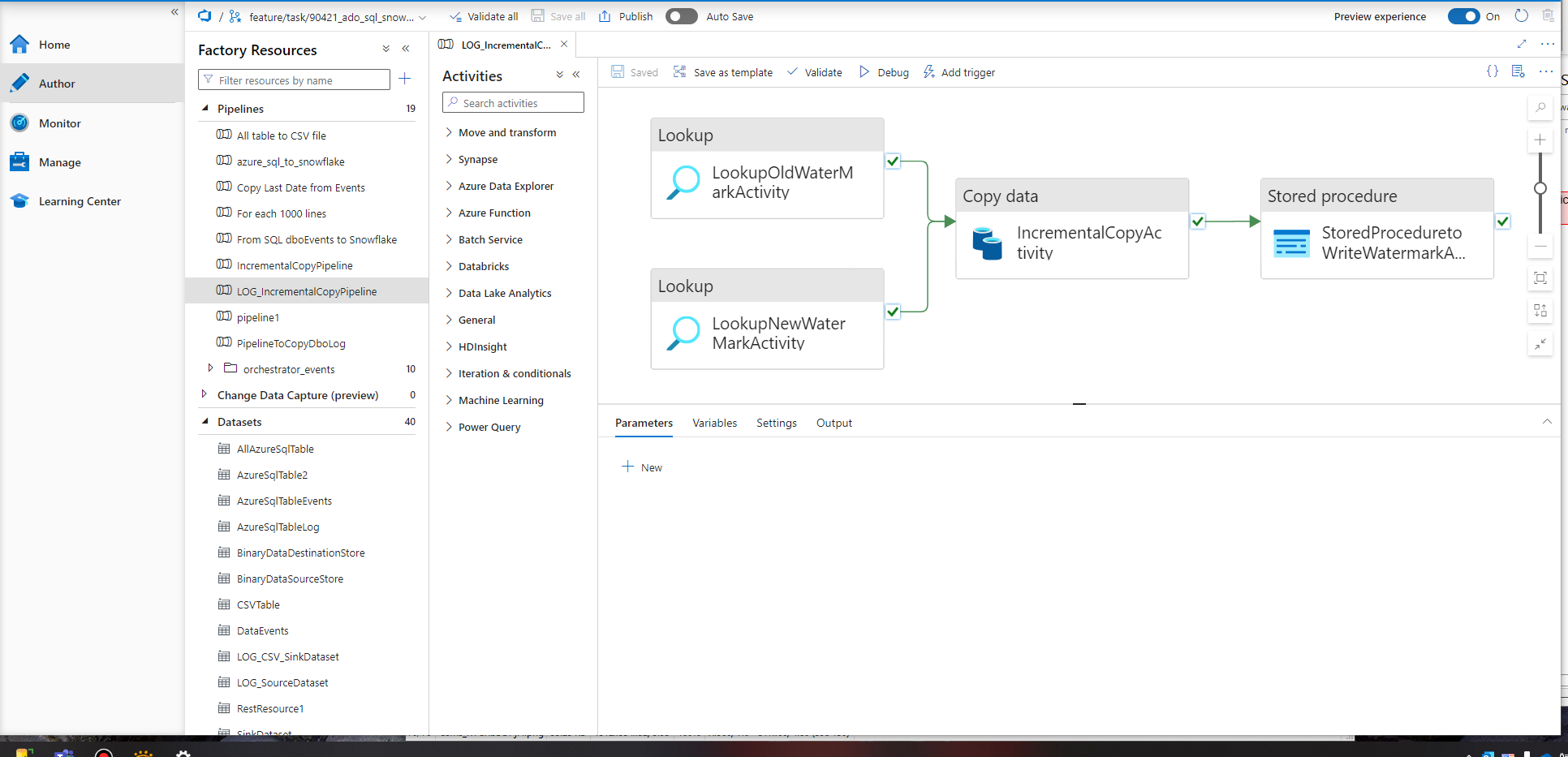Switch to the Output tab
Viewport: 1568px width, 757px height.
(834, 423)
